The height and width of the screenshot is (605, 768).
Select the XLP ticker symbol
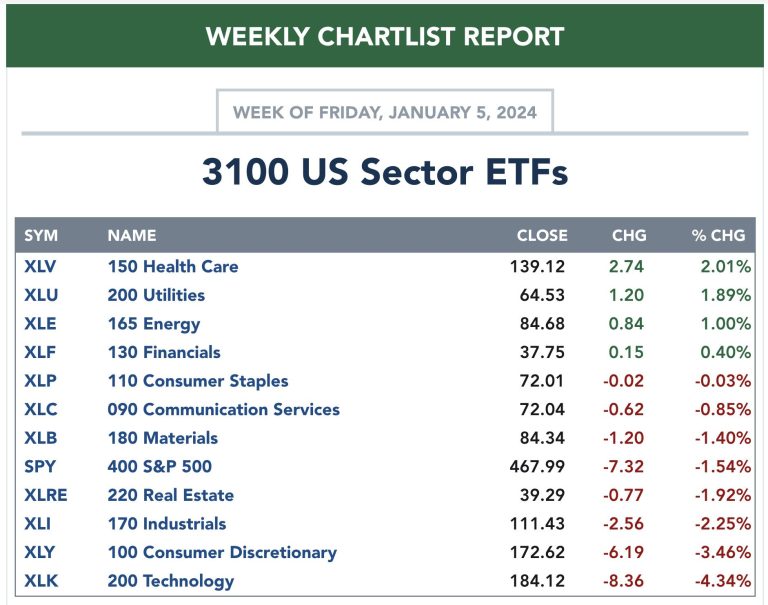[39, 381]
